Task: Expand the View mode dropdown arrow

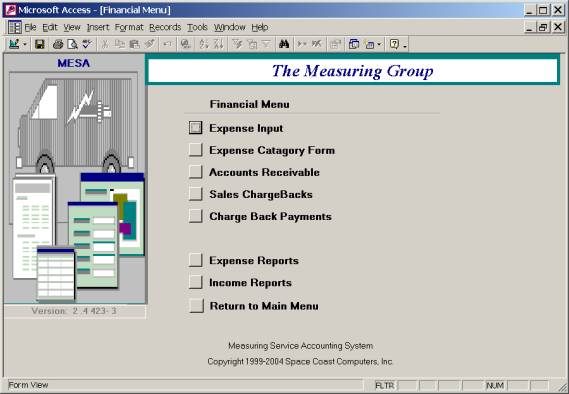Action: pos(25,45)
